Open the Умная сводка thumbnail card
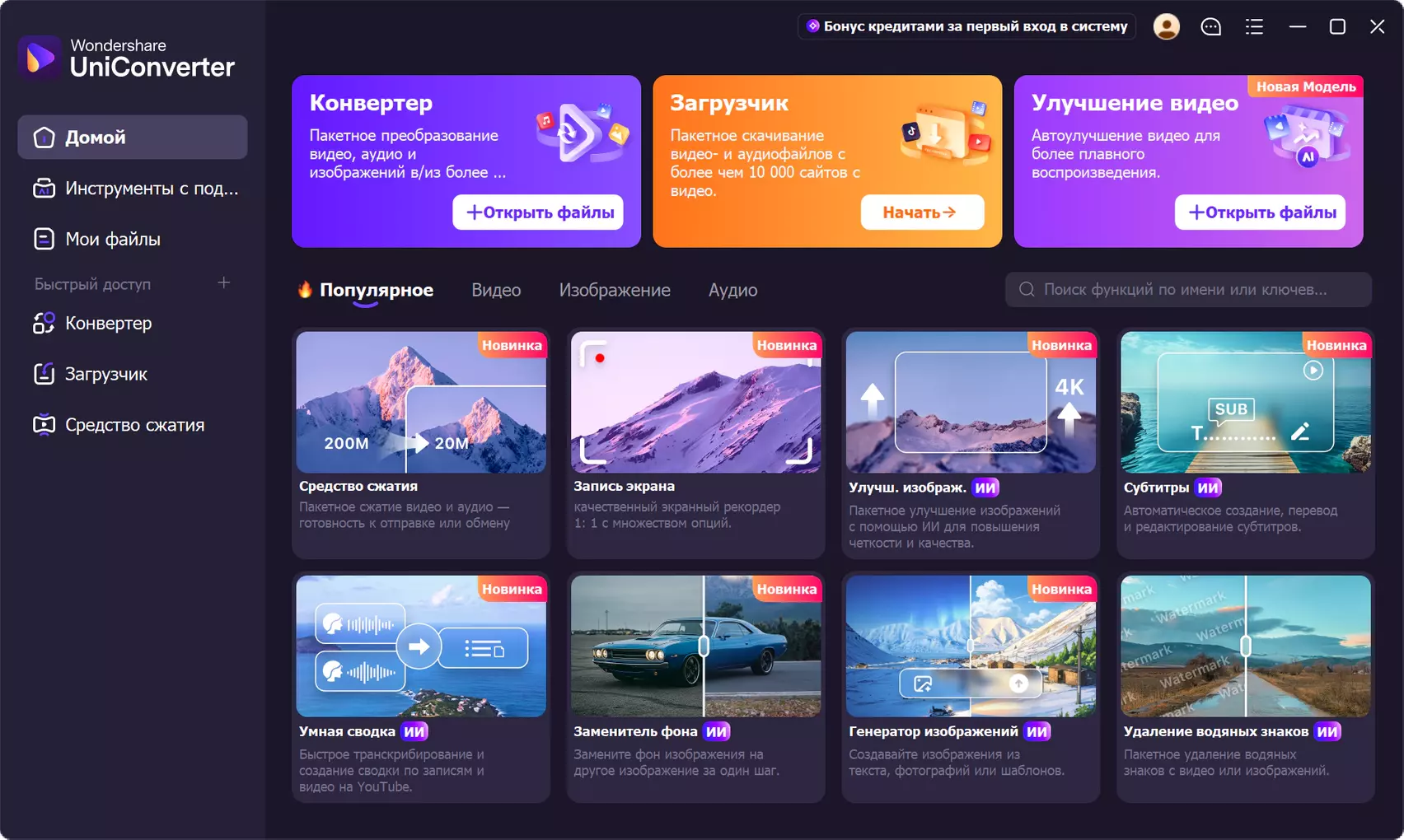This screenshot has height=840, width=1404. pyautogui.click(x=421, y=646)
